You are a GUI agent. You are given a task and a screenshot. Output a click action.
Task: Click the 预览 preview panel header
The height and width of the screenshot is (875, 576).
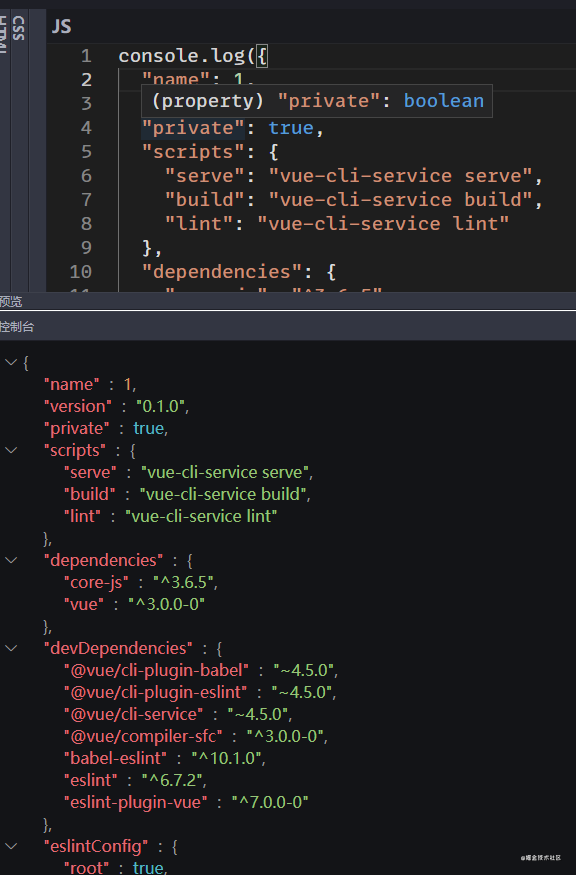[11, 302]
